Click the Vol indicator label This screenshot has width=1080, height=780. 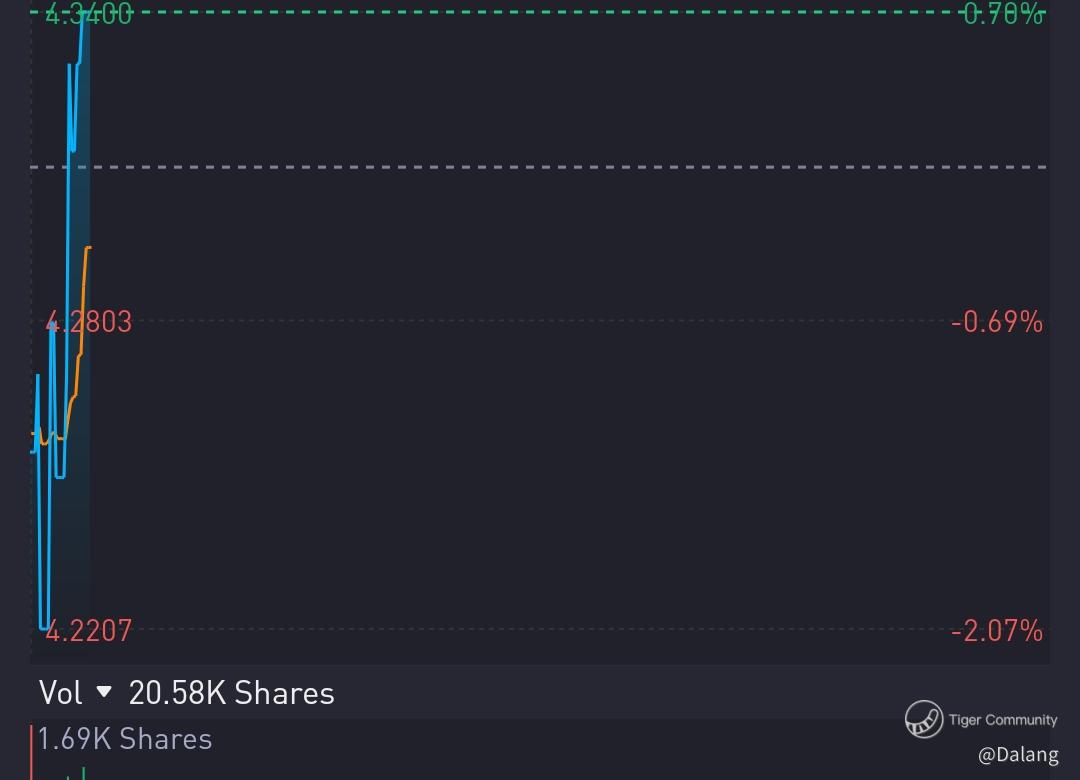click(60, 692)
